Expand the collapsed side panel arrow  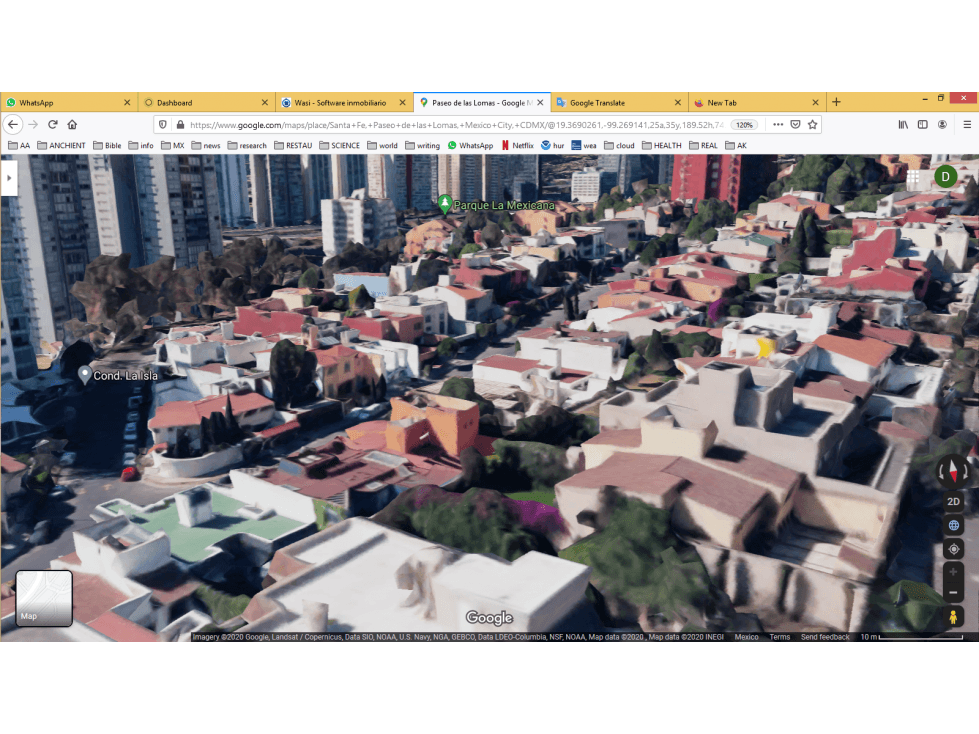click(9, 178)
